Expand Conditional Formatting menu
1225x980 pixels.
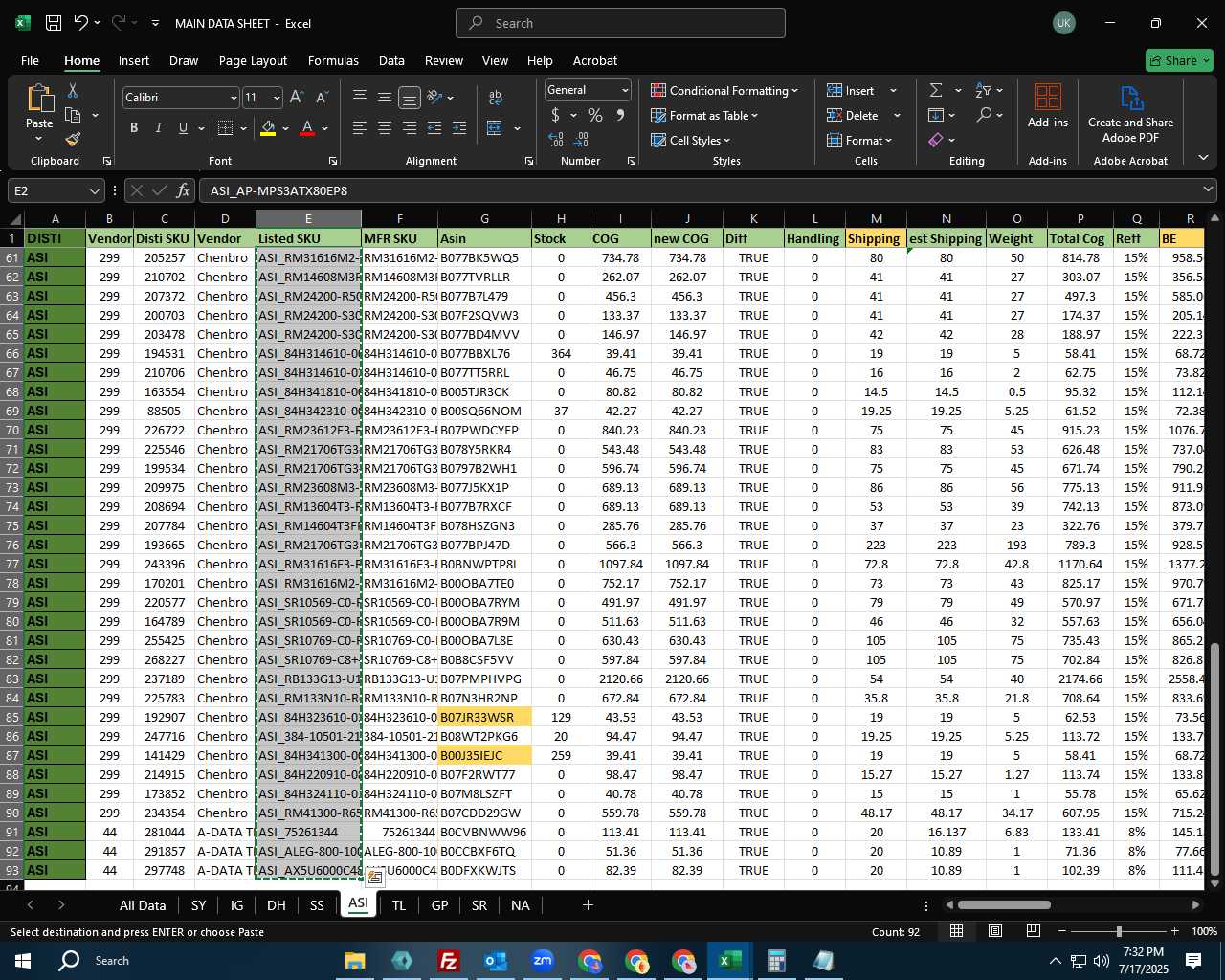[x=724, y=90]
